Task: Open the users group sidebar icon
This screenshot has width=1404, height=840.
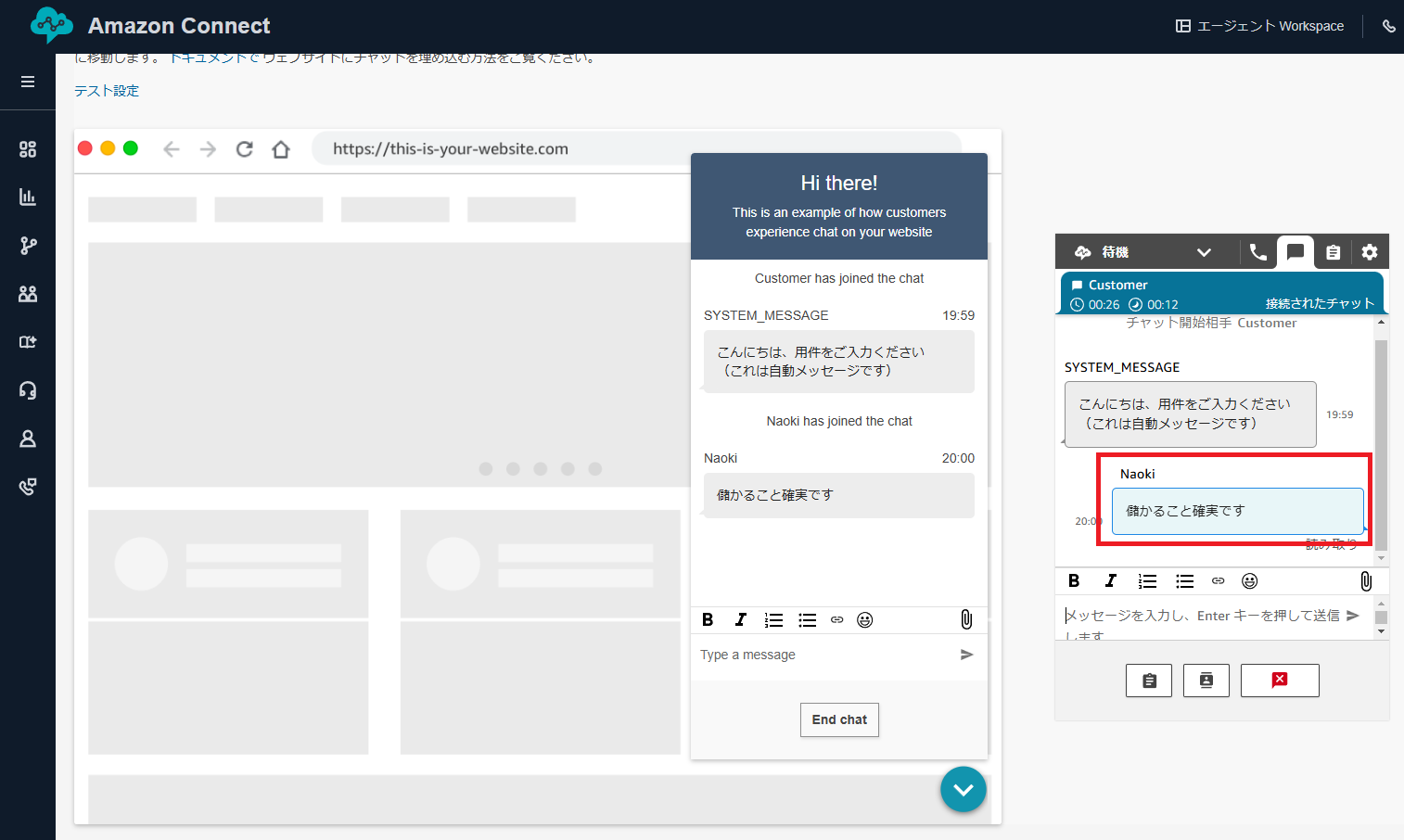Action: coord(28,294)
